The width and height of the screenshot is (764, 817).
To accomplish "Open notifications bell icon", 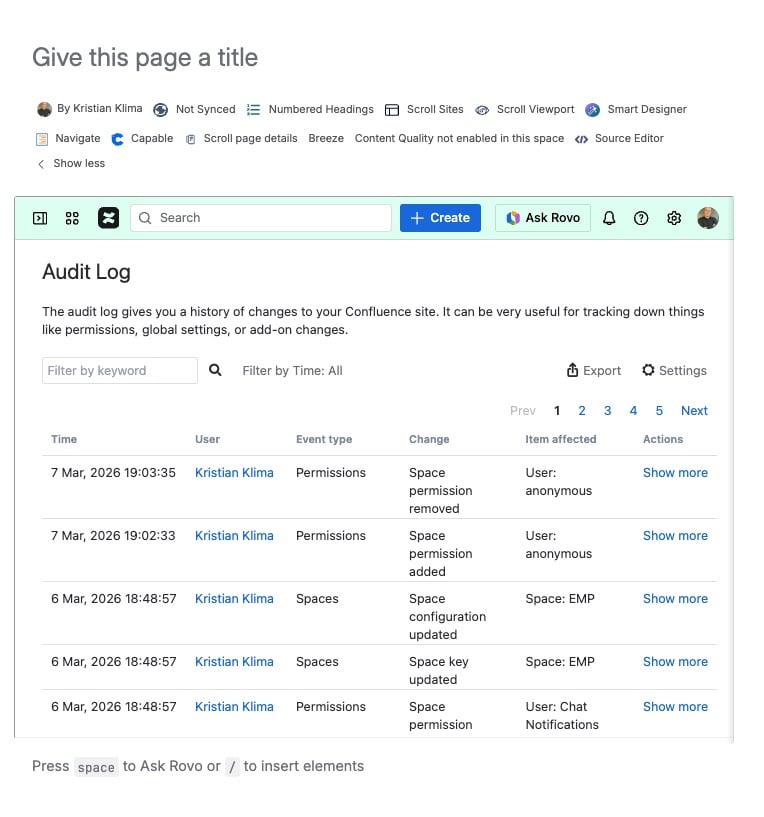I will coord(609,218).
